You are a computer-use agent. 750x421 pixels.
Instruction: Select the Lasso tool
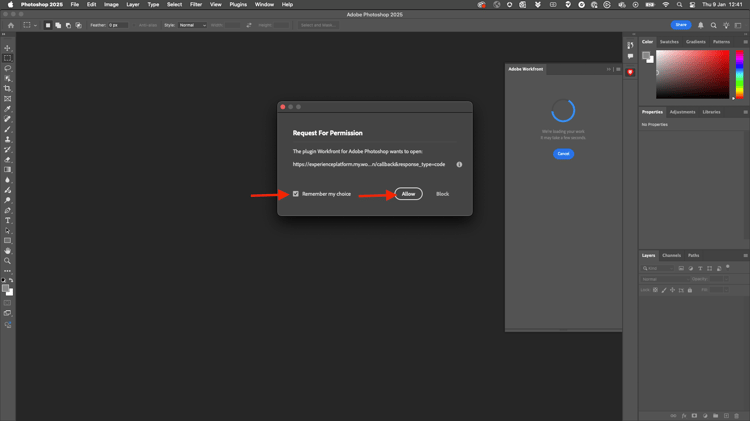pyautogui.click(x=7, y=68)
